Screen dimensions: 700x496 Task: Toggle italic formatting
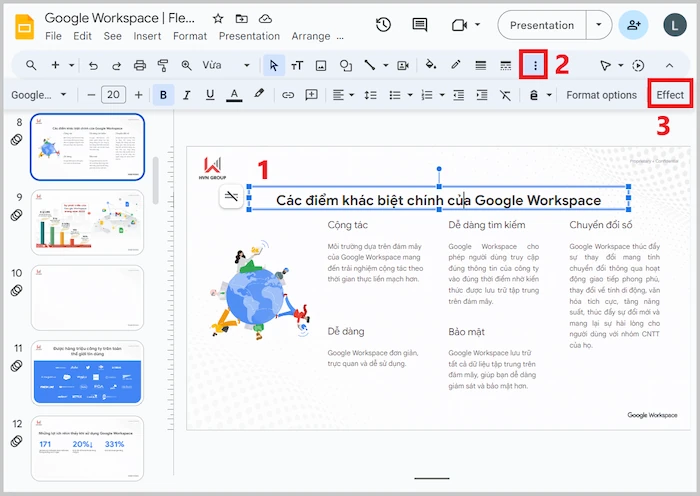pyautogui.click(x=187, y=95)
